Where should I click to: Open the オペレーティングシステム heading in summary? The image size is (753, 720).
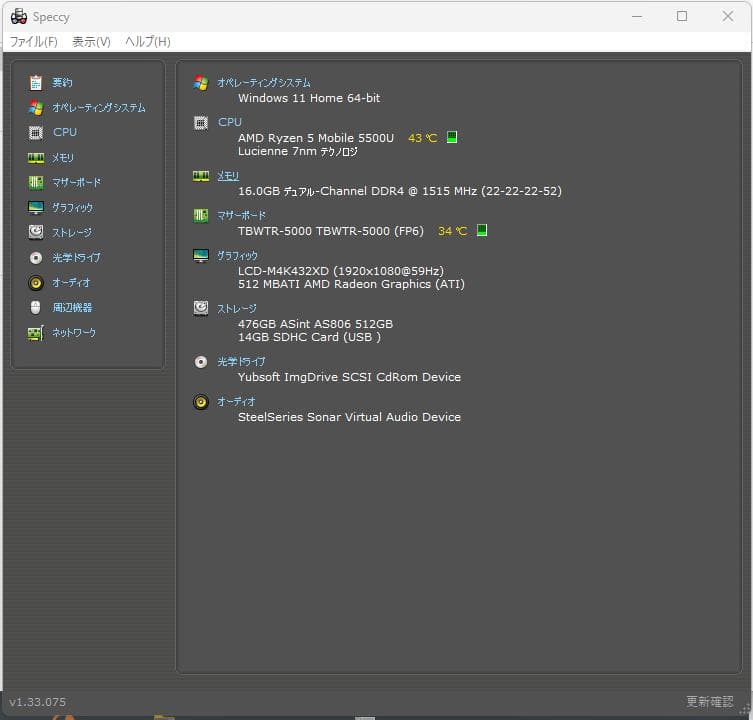click(x=264, y=83)
